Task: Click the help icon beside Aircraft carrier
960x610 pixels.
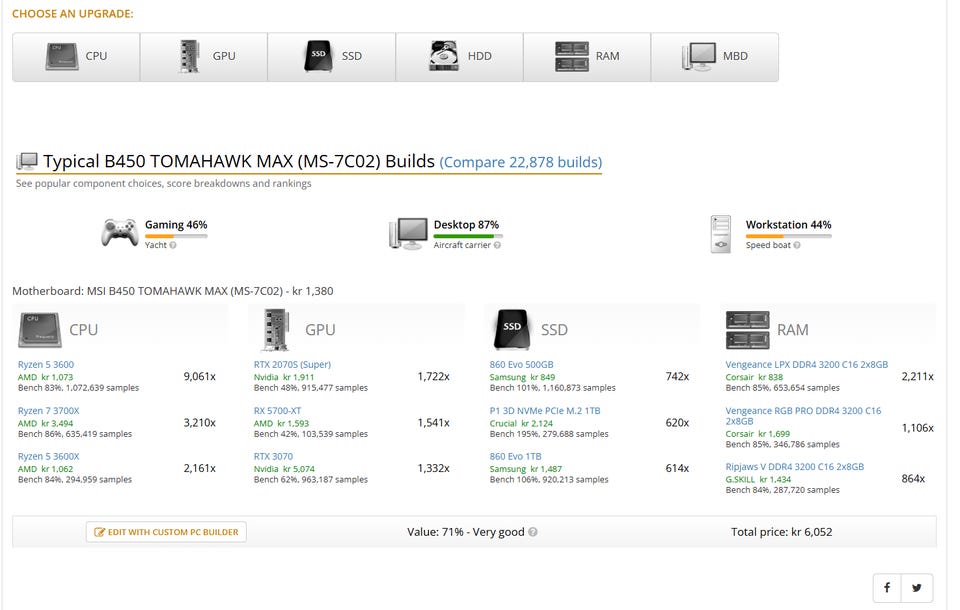Action: 497,245
